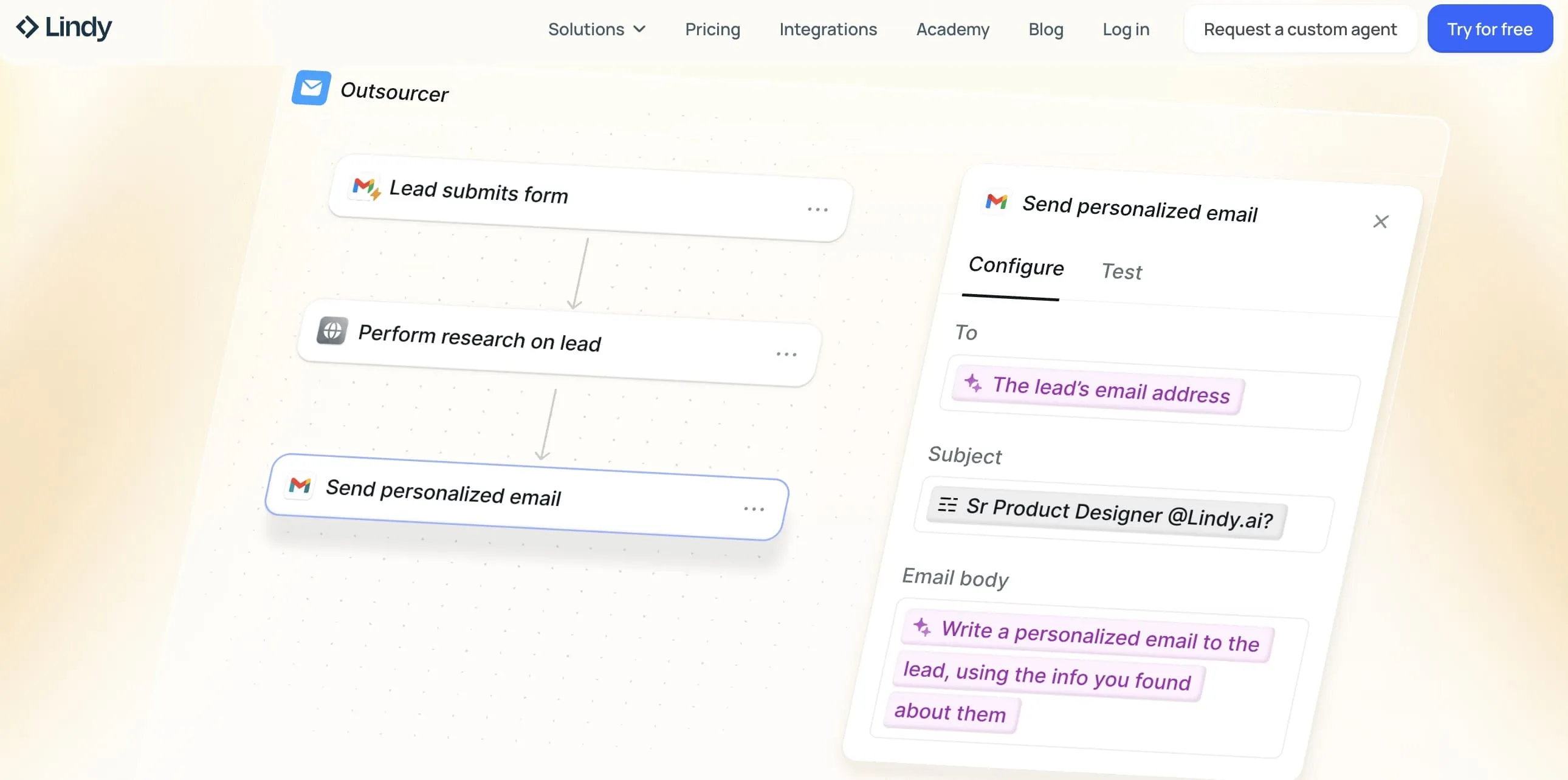Open the Blog page

coord(1046,29)
